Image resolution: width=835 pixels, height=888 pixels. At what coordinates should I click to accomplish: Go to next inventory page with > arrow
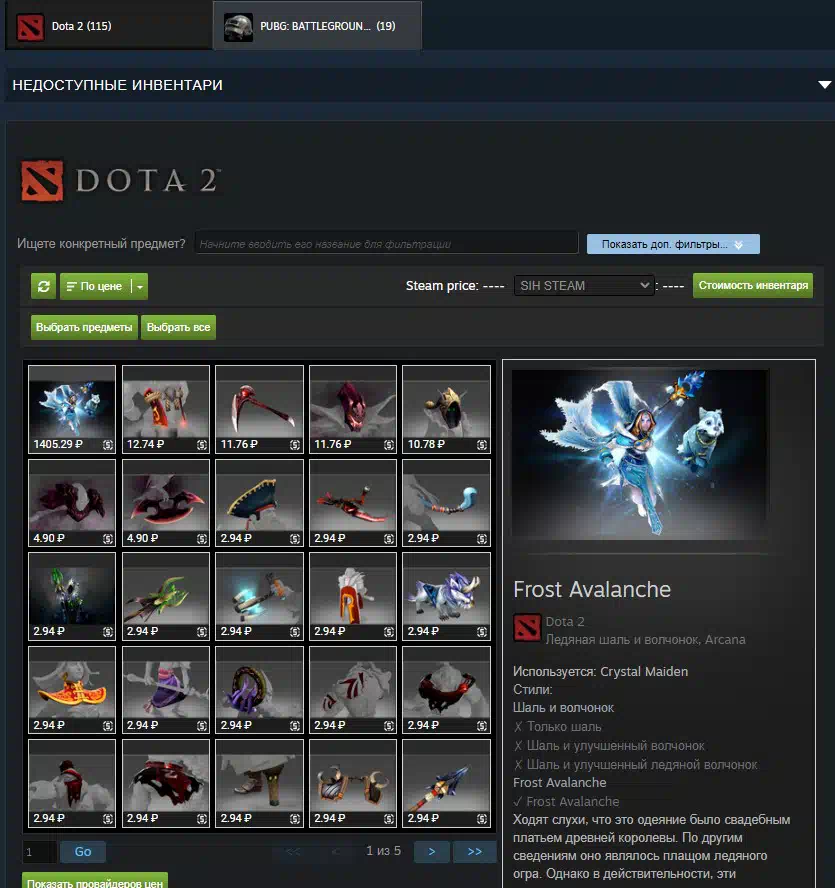click(x=431, y=852)
